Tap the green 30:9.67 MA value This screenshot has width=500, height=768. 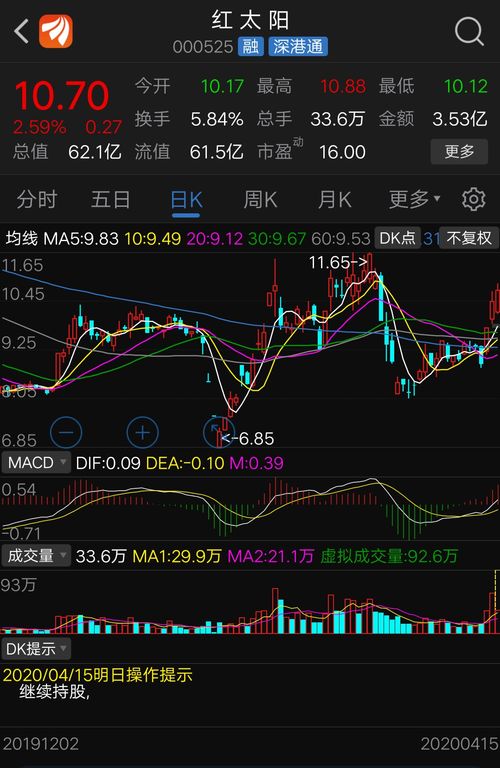point(277,239)
